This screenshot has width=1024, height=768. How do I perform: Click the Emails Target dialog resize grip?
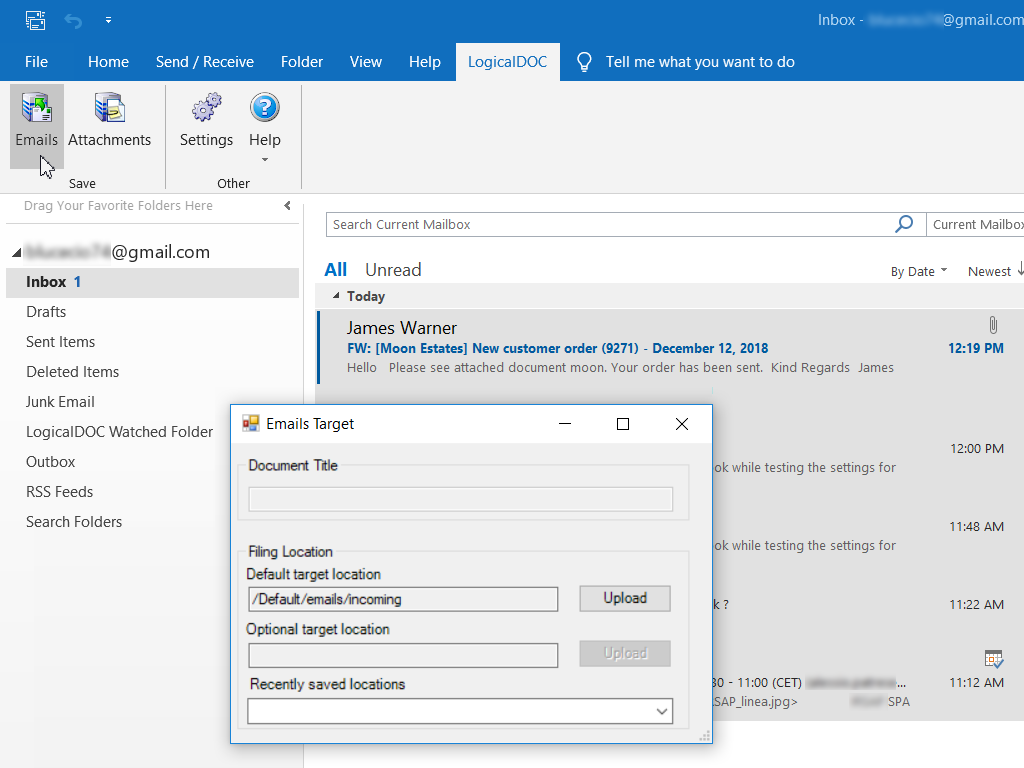(x=705, y=736)
